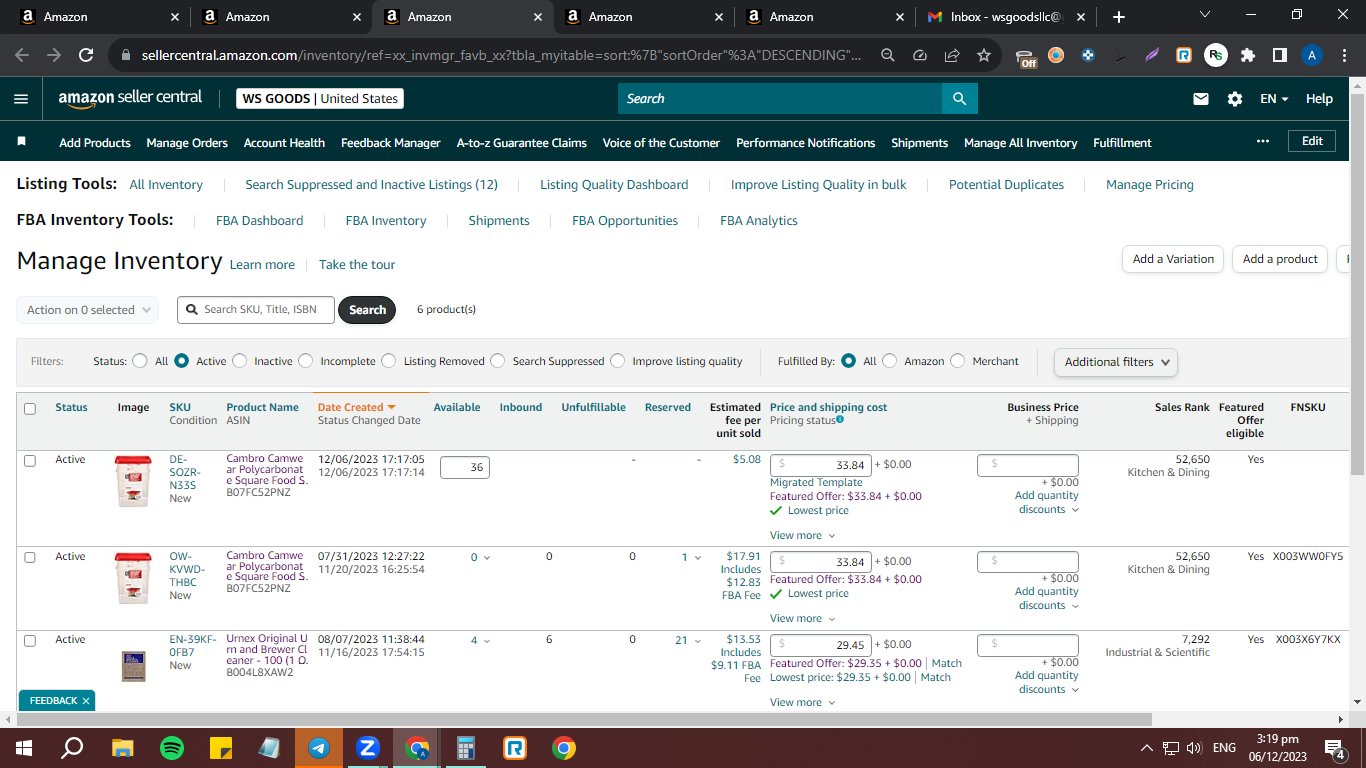Select Fulfilled By Amazon radio button
Image resolution: width=1366 pixels, height=768 pixels.
pos(889,361)
